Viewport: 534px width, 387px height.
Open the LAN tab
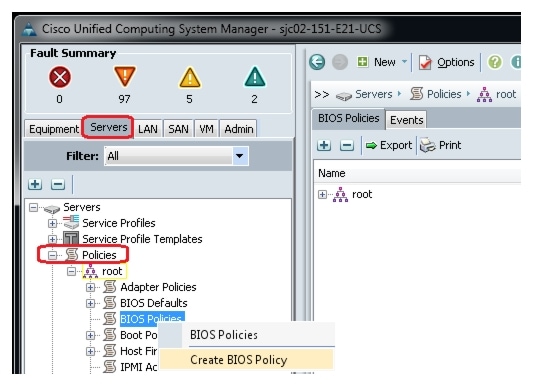[148, 129]
